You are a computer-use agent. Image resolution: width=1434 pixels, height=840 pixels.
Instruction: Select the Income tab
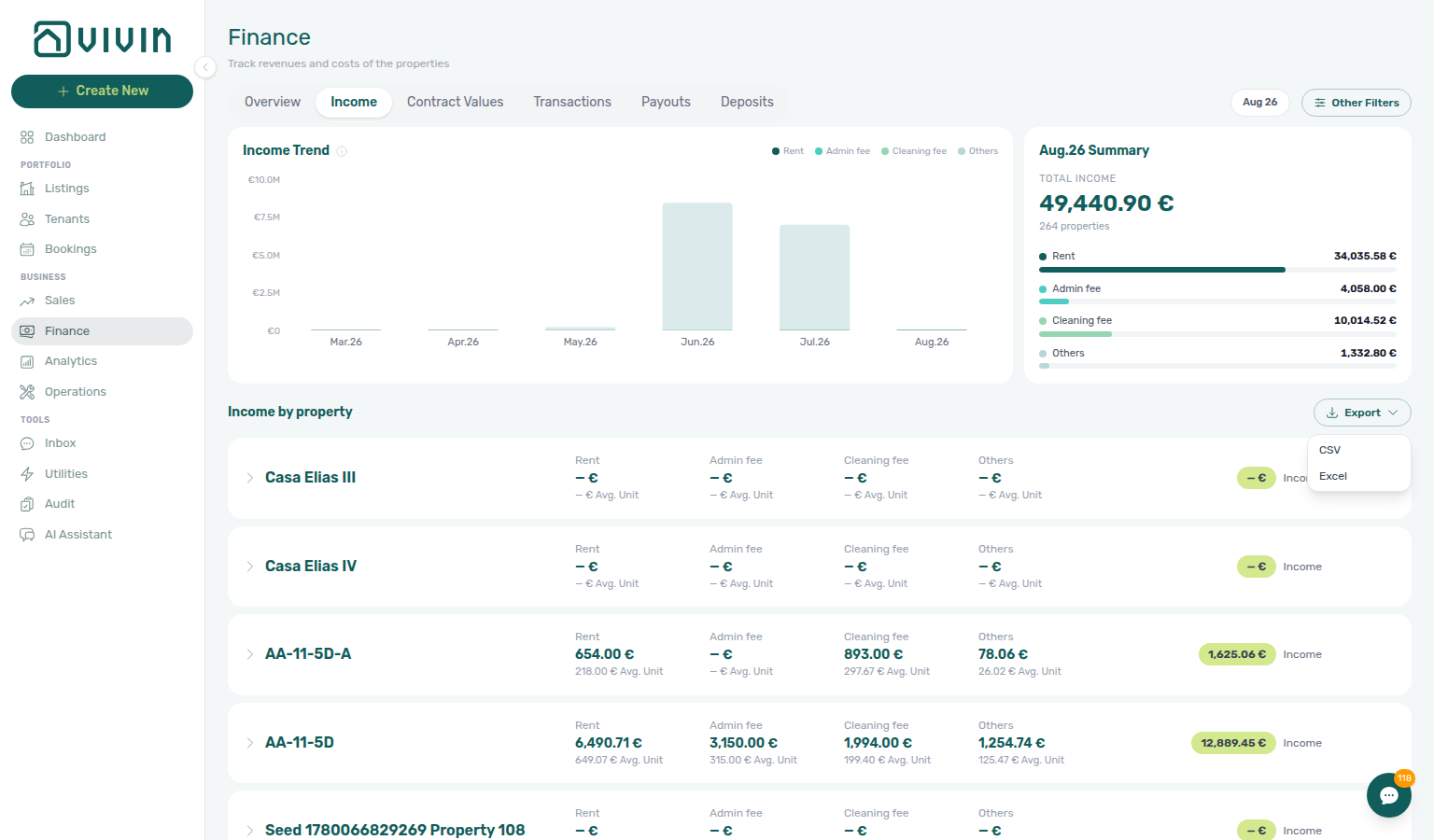[354, 102]
